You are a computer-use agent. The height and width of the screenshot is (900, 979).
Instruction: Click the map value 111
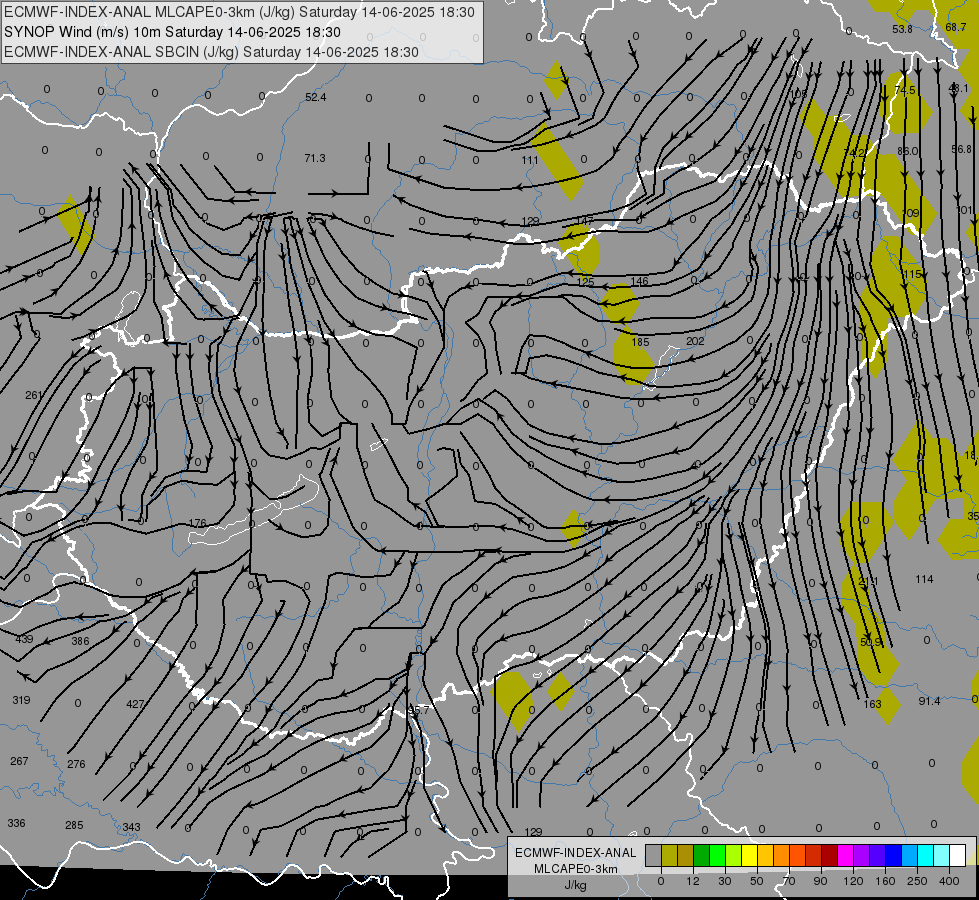click(530, 160)
